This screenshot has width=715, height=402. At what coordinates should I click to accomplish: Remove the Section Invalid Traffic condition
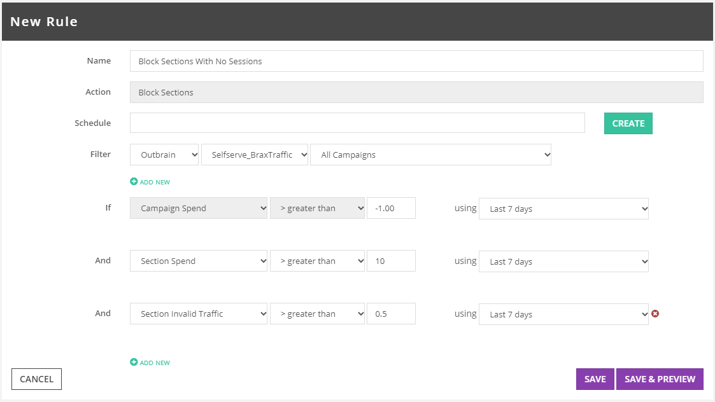pos(655,314)
